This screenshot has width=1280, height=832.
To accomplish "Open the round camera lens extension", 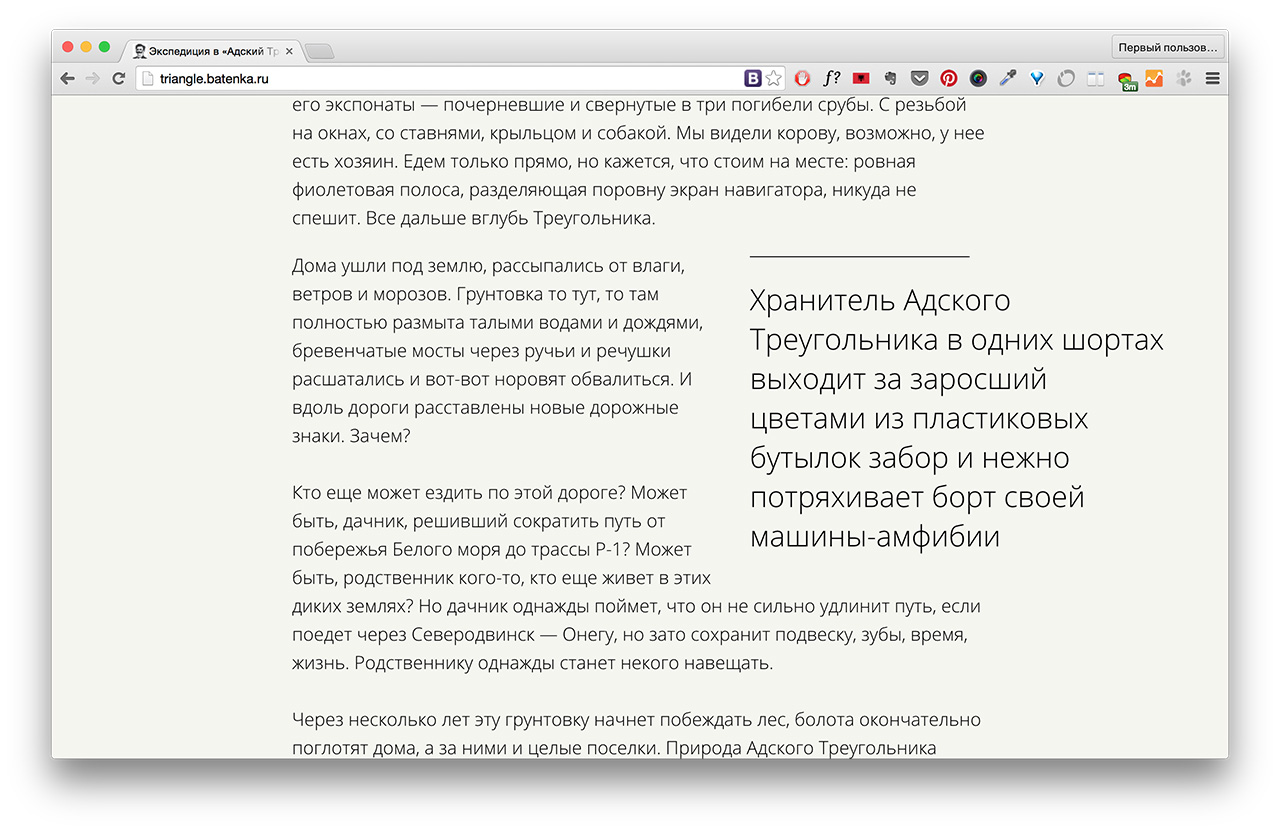I will pyautogui.click(x=978, y=78).
